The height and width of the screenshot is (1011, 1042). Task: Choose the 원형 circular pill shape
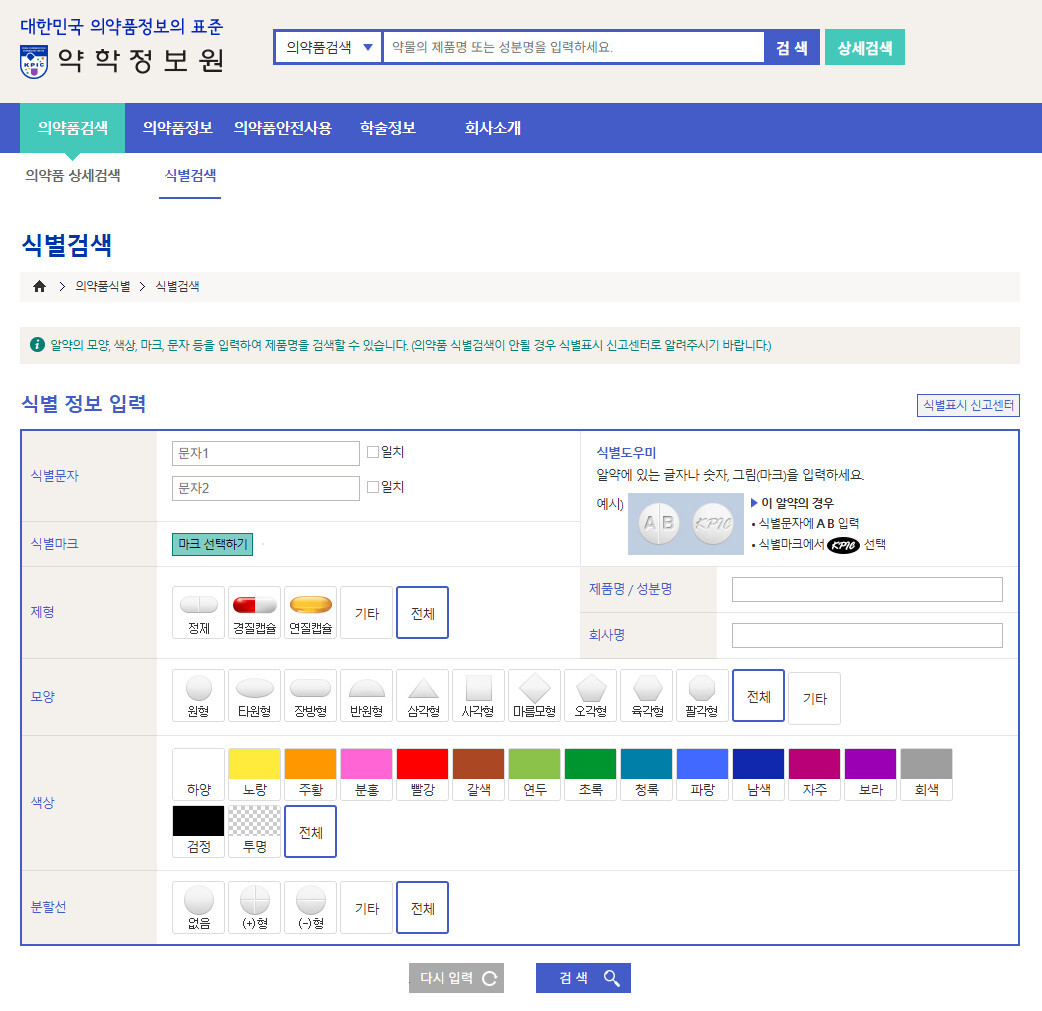tap(198, 697)
